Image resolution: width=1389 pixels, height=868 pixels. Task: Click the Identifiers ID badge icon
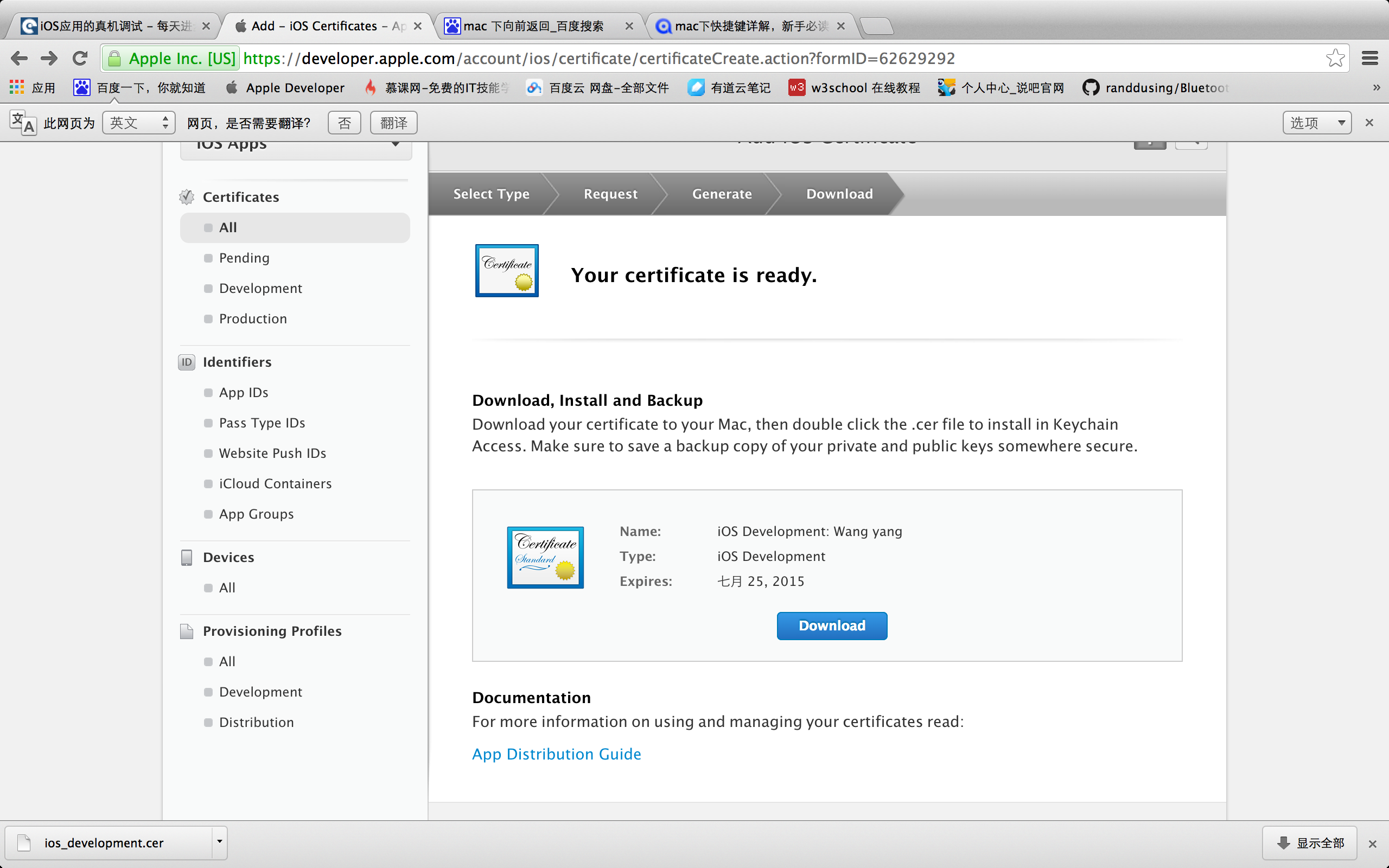[187, 362]
